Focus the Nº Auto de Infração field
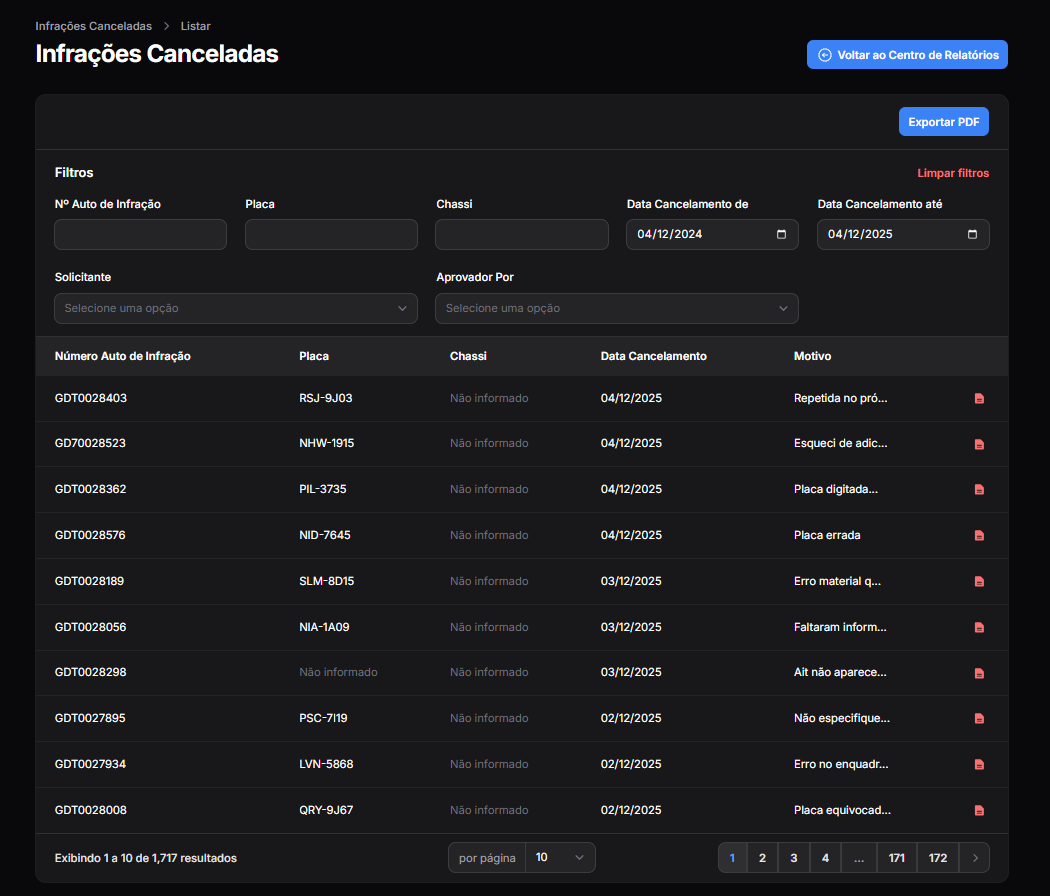 (x=140, y=235)
